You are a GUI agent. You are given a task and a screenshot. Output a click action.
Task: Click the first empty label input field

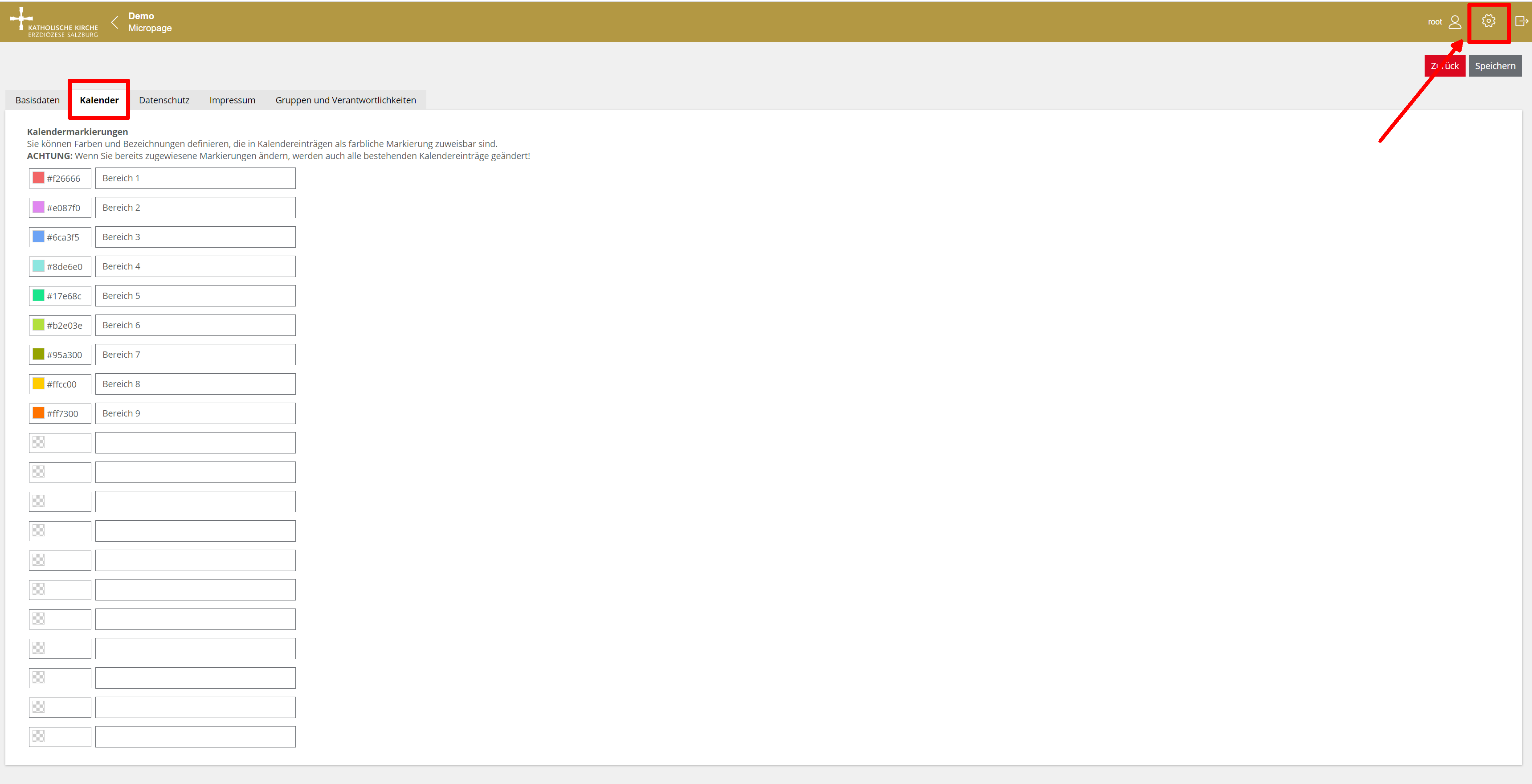[x=195, y=443]
